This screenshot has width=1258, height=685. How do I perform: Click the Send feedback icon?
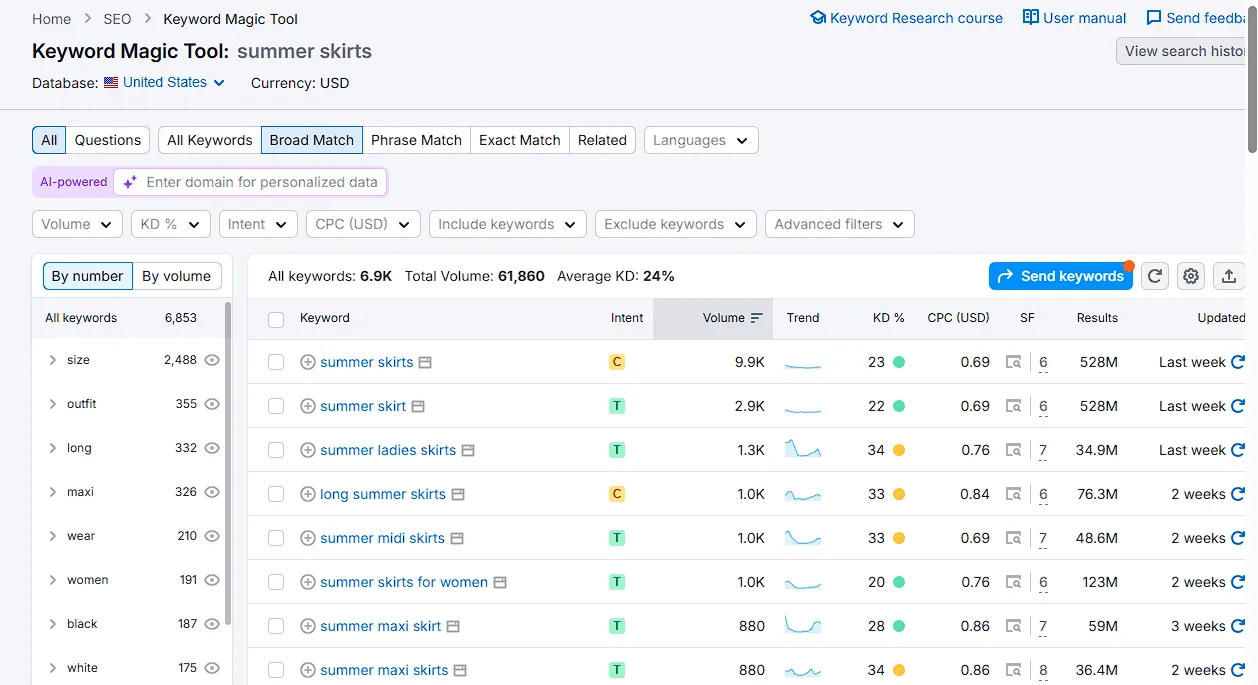click(1153, 17)
